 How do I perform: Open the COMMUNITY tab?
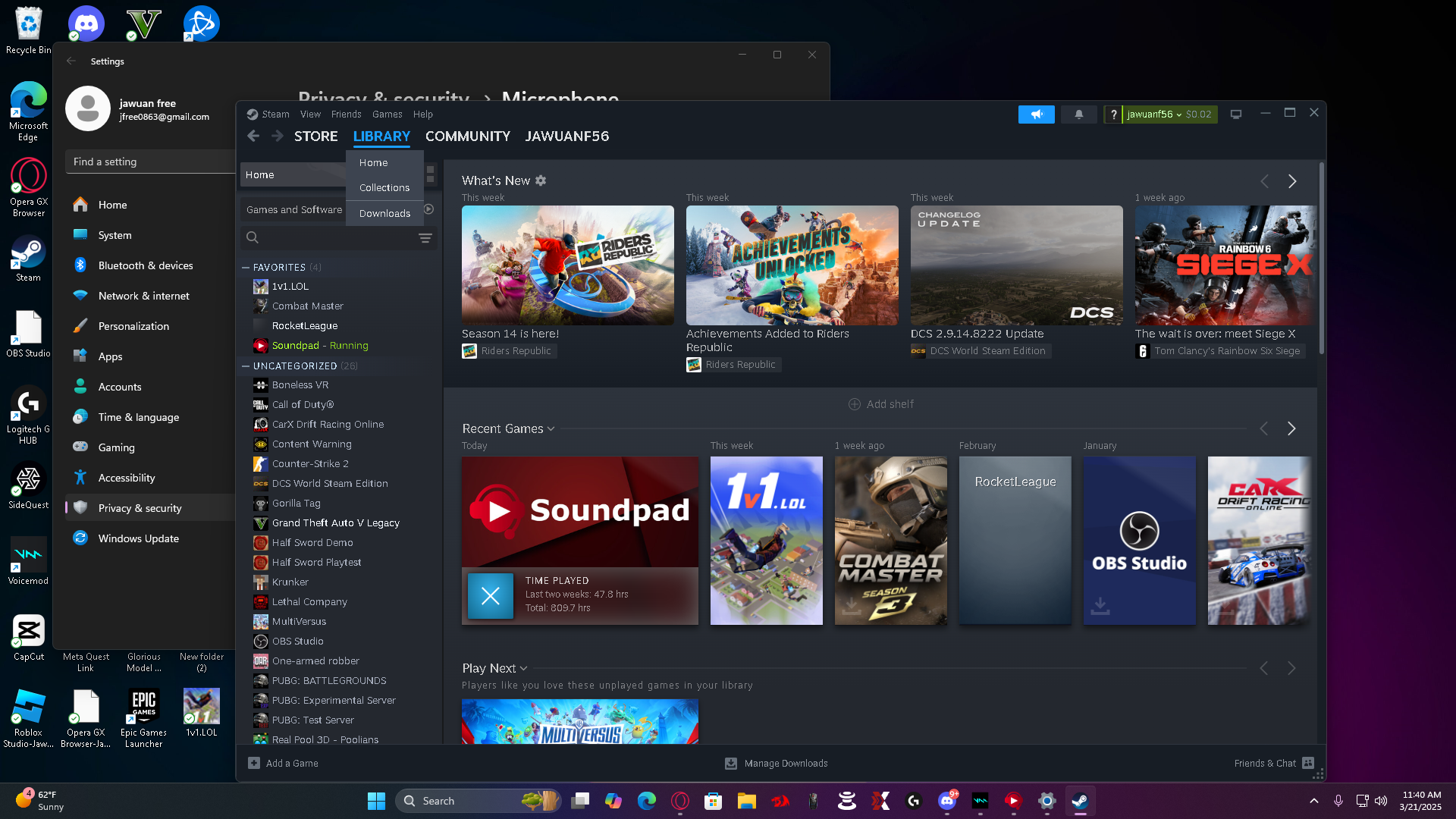(467, 136)
